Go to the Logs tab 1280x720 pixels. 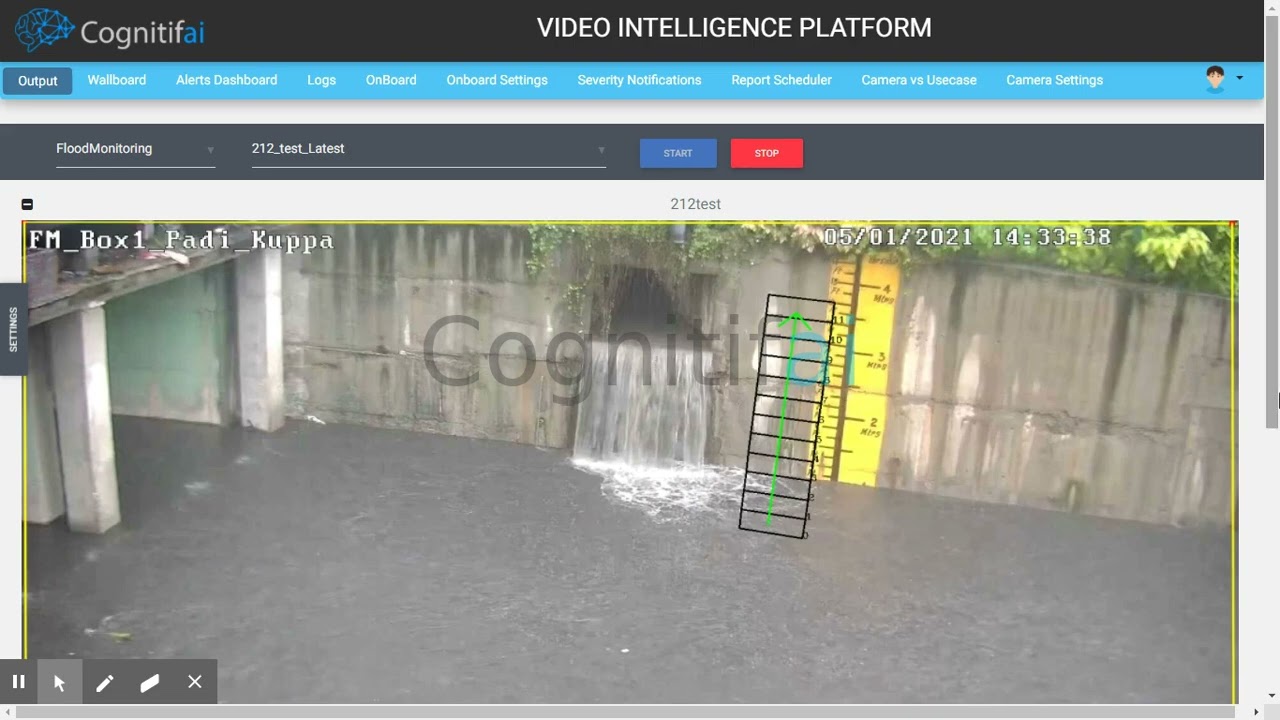point(321,80)
